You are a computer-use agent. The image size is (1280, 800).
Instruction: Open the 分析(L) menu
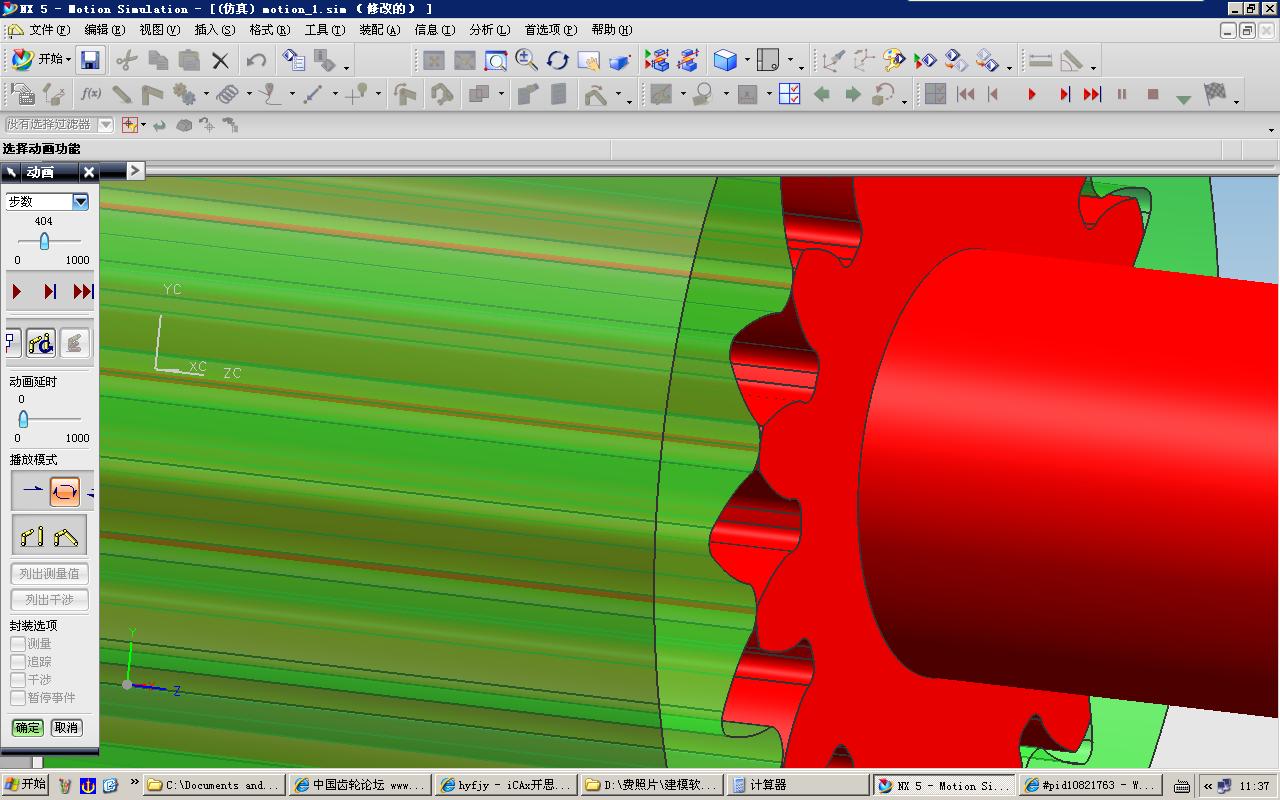coord(489,30)
